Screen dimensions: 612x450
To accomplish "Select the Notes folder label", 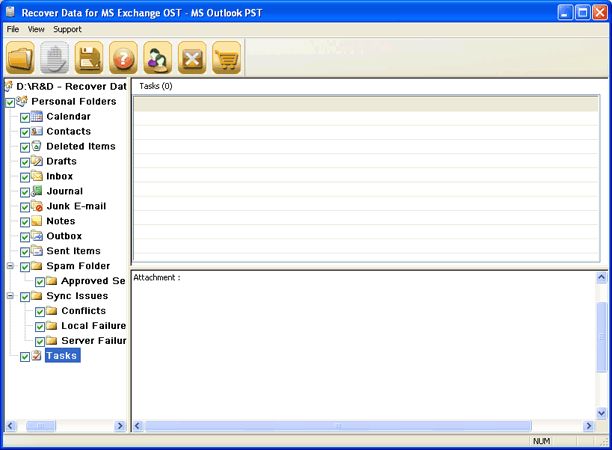I will [x=60, y=221].
